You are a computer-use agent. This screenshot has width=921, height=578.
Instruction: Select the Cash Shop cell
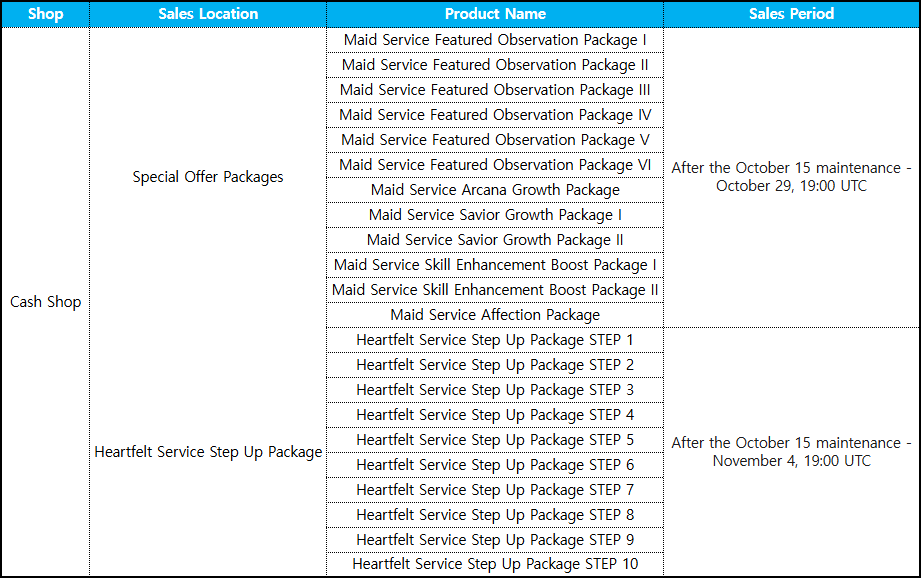coord(45,301)
